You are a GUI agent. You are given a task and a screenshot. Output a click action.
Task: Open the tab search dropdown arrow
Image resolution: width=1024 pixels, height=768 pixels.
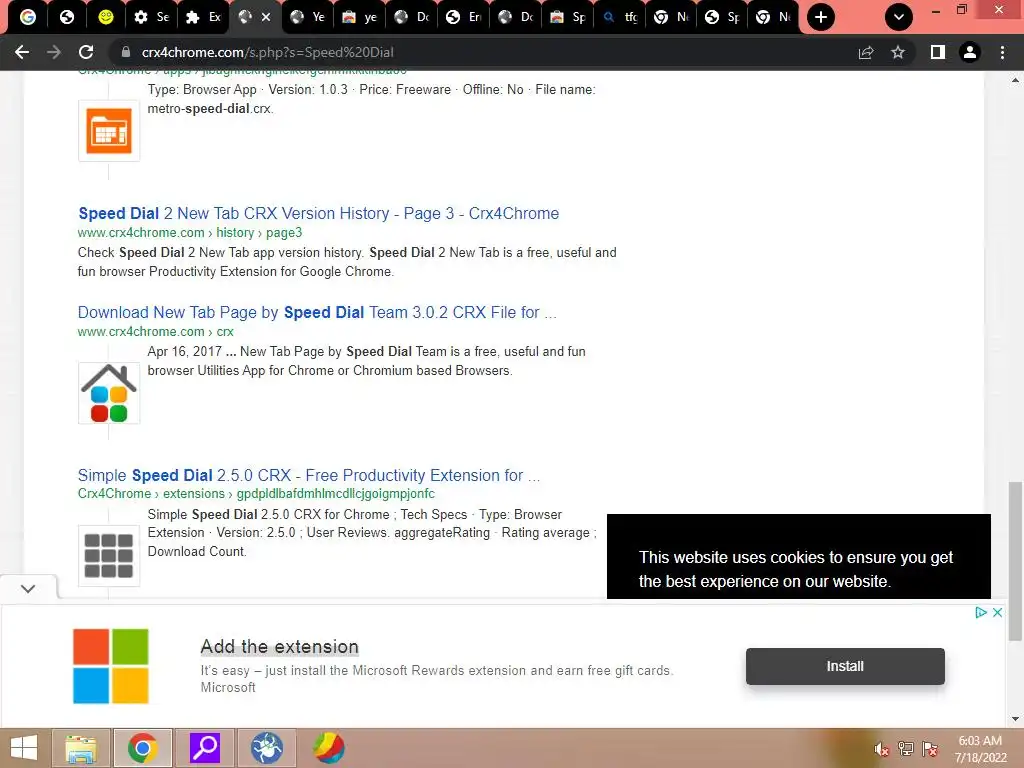[899, 17]
